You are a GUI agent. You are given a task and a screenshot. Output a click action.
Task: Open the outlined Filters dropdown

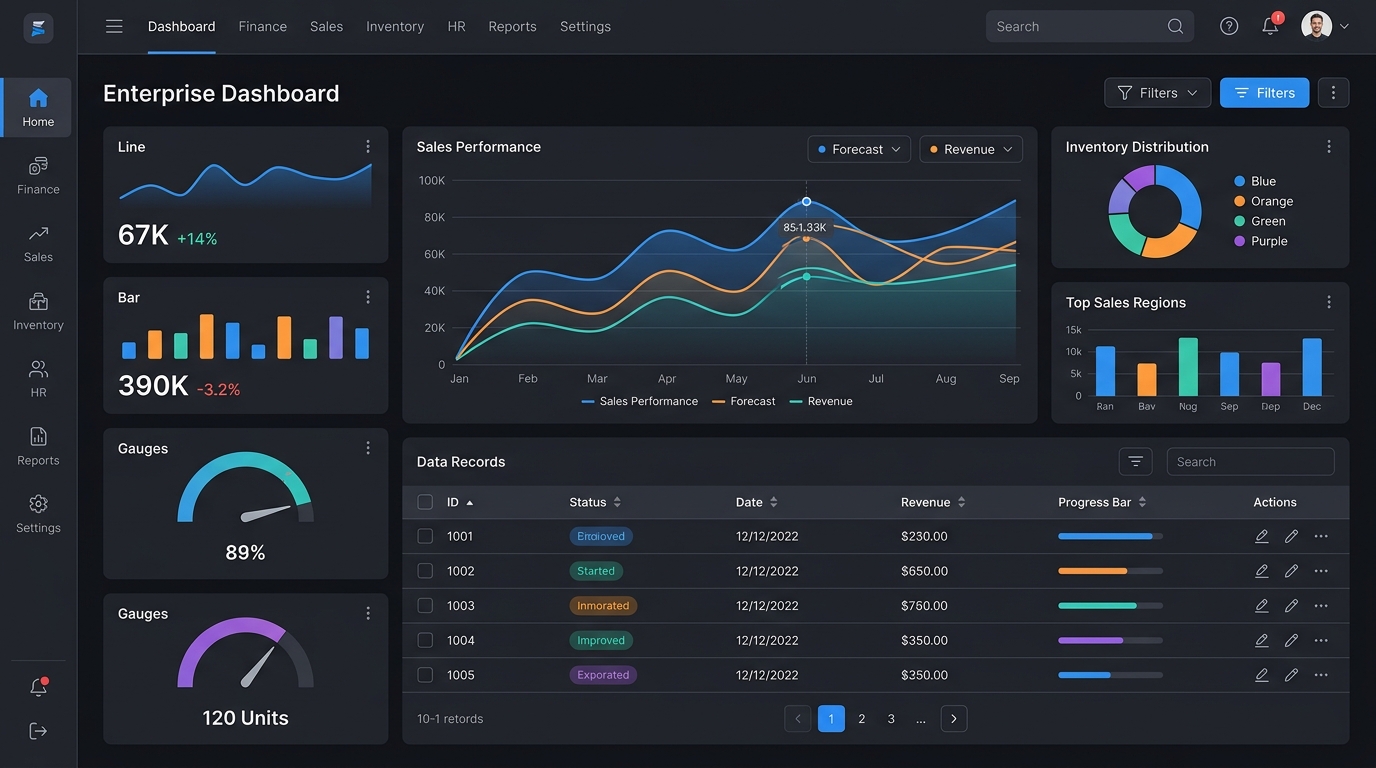click(1157, 93)
